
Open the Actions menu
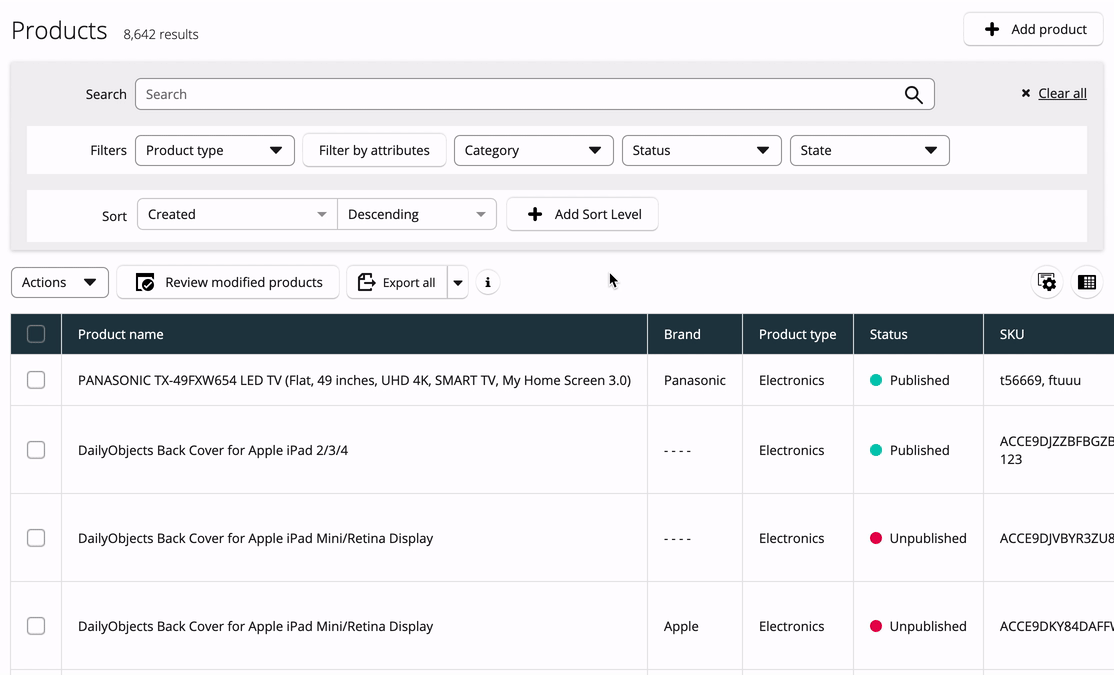tap(60, 282)
